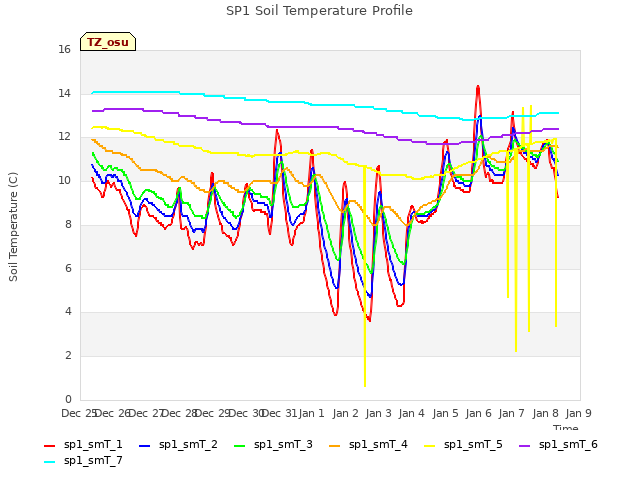Toggle sp1_smT_6 series in legend

pos(558,444)
